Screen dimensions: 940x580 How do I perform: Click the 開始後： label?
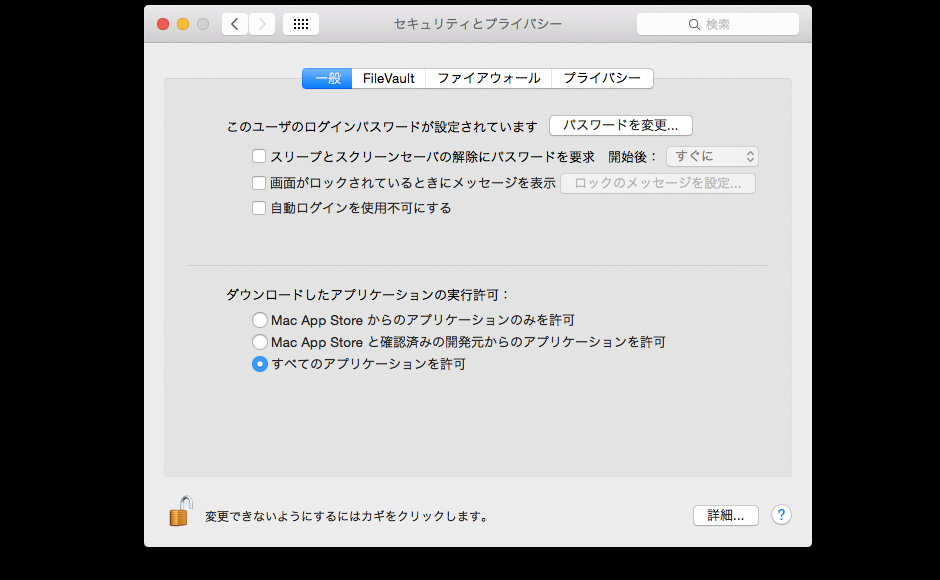point(632,157)
